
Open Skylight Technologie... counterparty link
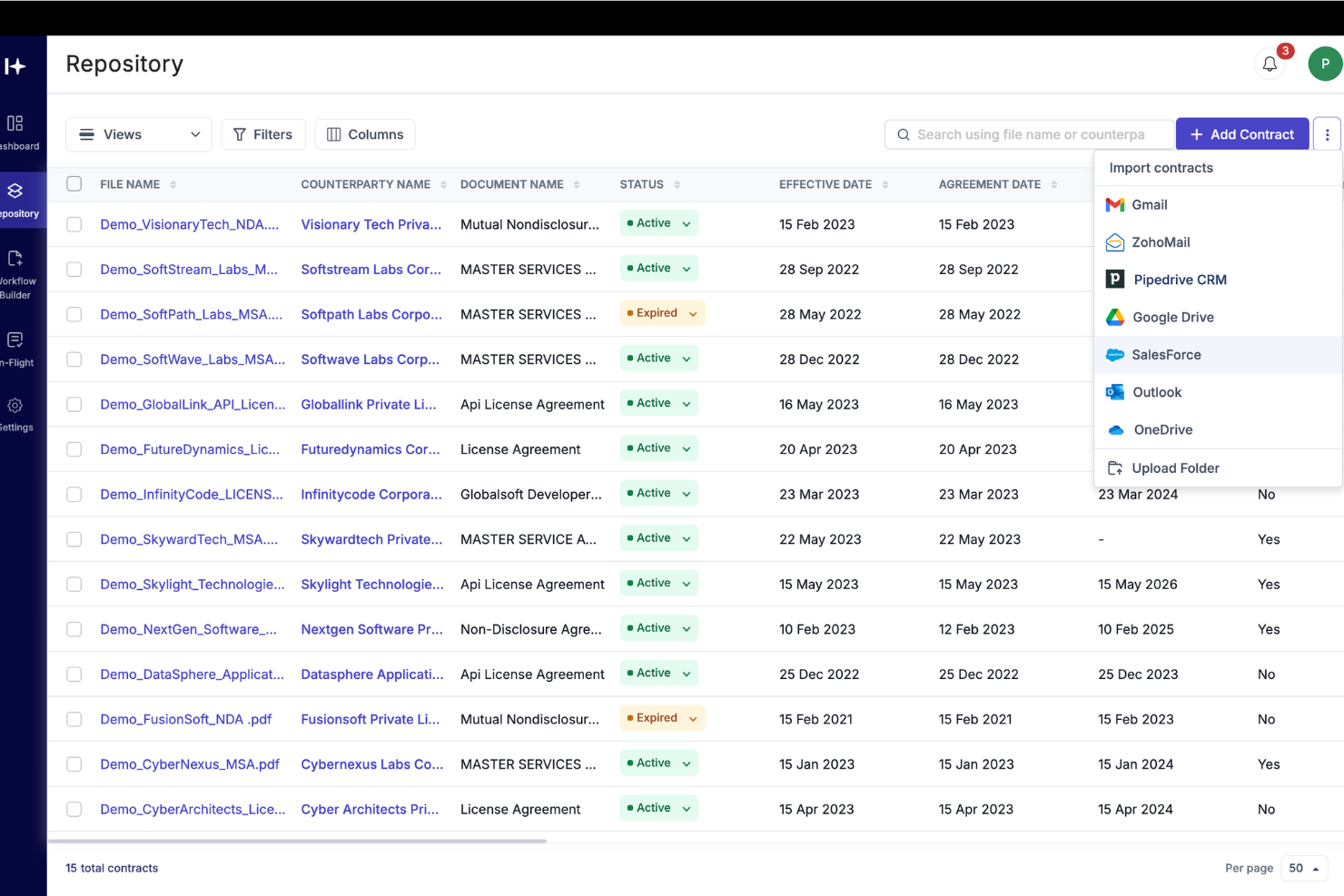pos(372,585)
